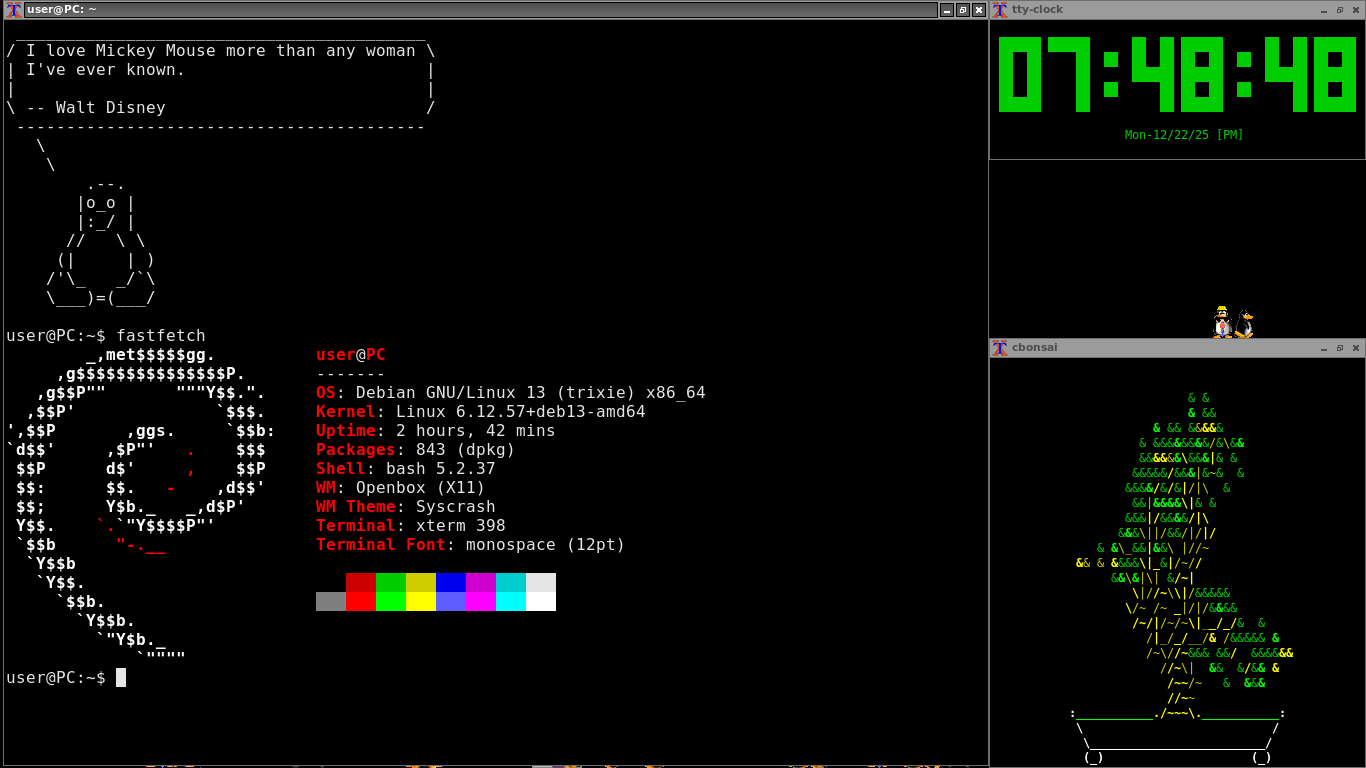Click the "Terminal Font: monospace (12pt)" line

[x=471, y=545]
